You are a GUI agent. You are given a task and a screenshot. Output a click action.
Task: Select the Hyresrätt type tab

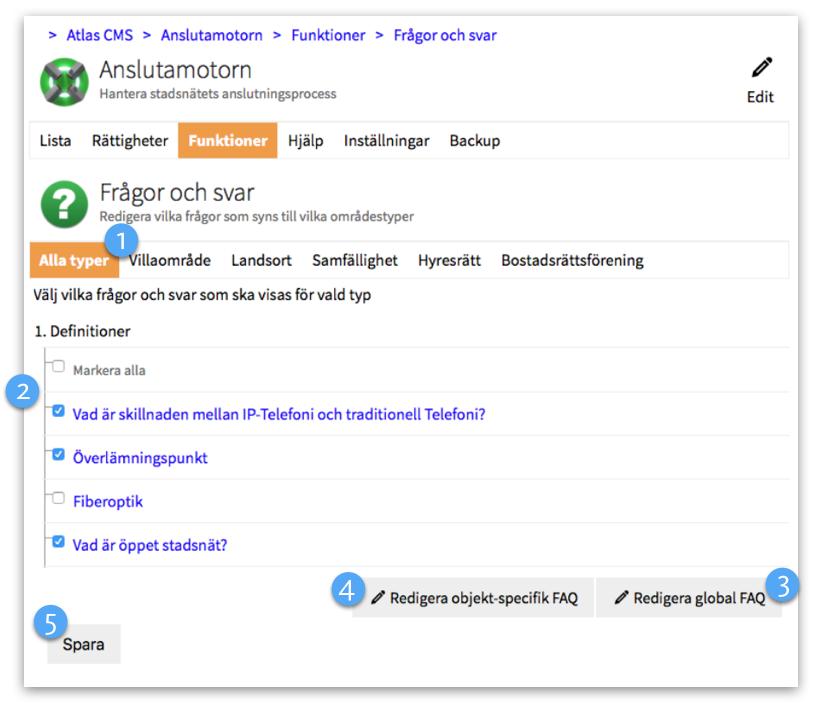449,261
